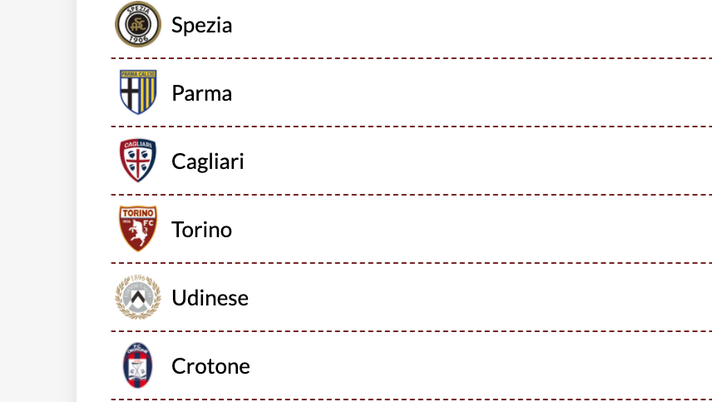Click the Parma Calcio shield logo
712x402 pixels.
click(x=138, y=92)
